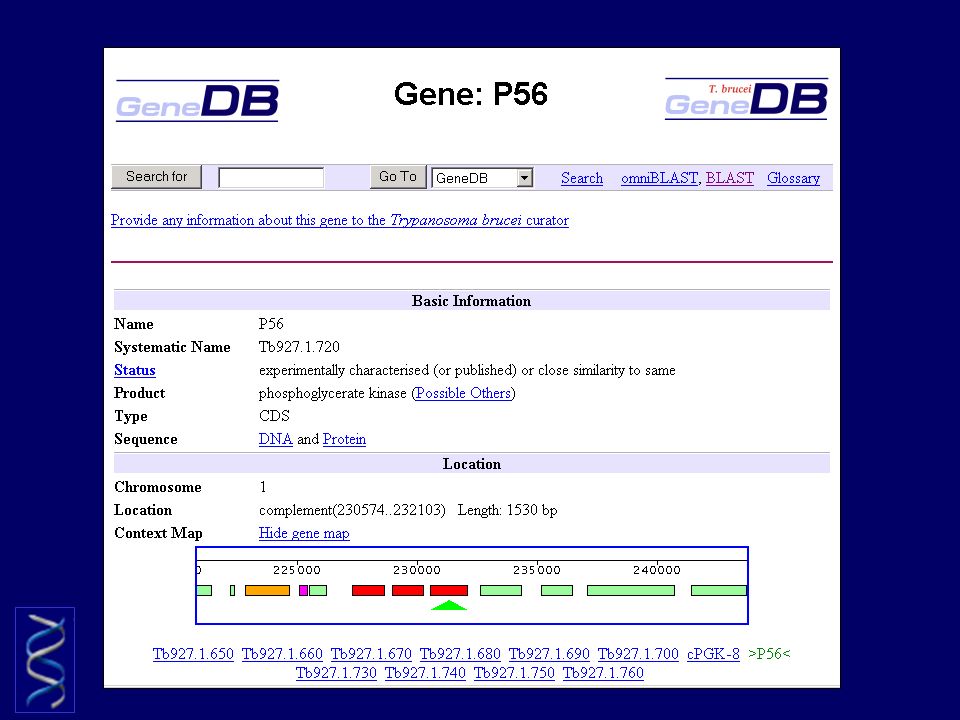This screenshot has height=720, width=960.
Task: Open the omniBLAST link
Action: pos(659,178)
